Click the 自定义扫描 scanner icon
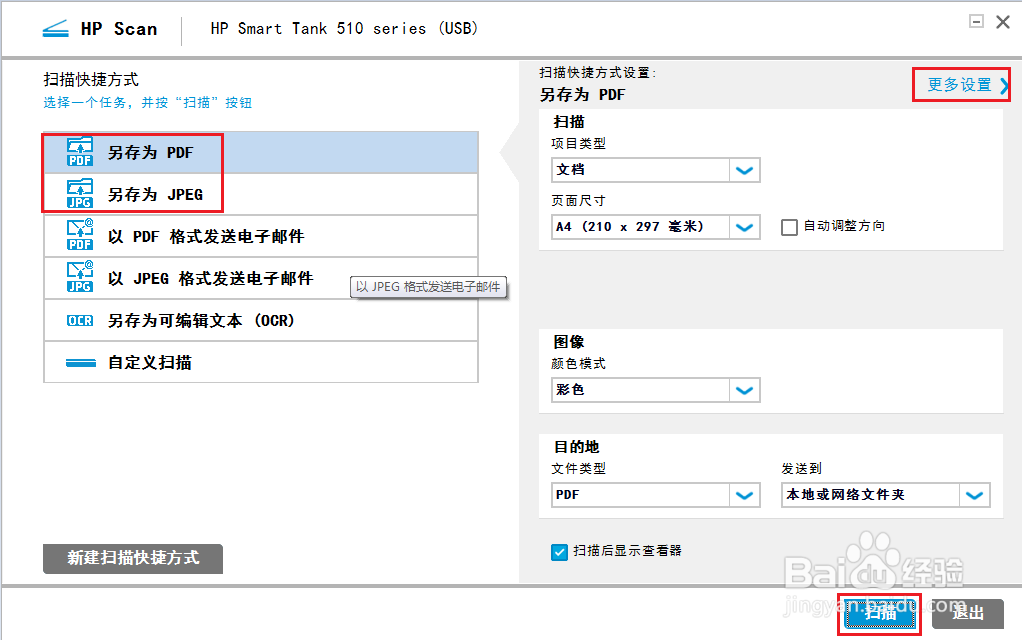Viewport: 1022px width, 640px height. (x=81, y=363)
